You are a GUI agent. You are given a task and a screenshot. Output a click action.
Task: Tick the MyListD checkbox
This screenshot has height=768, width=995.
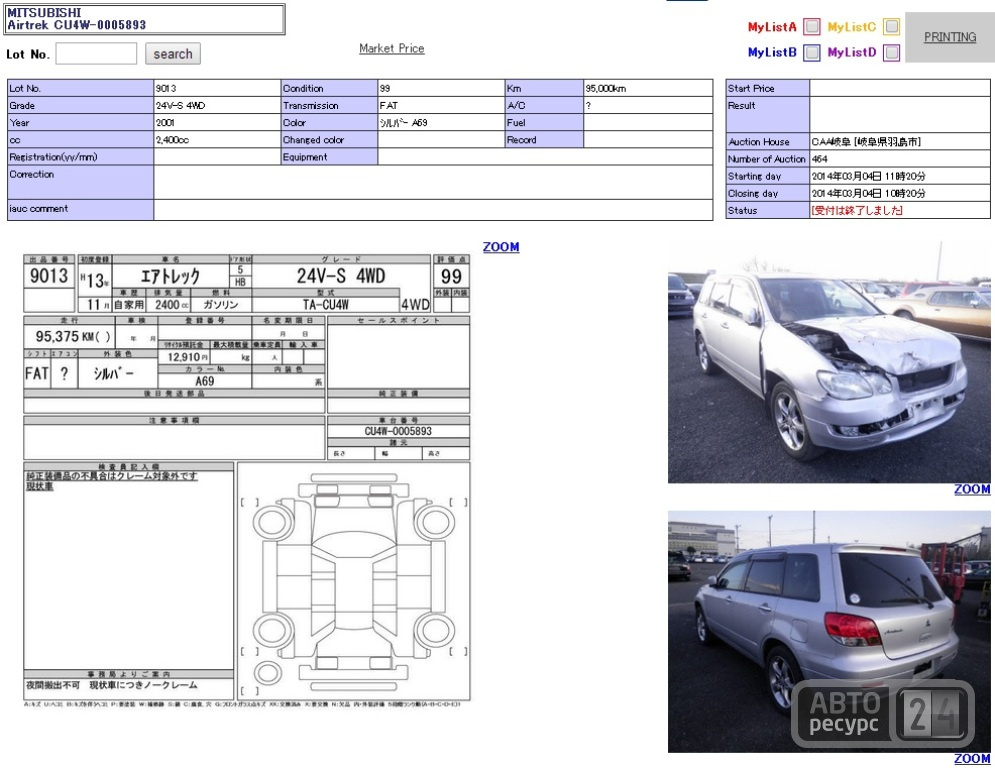892,52
